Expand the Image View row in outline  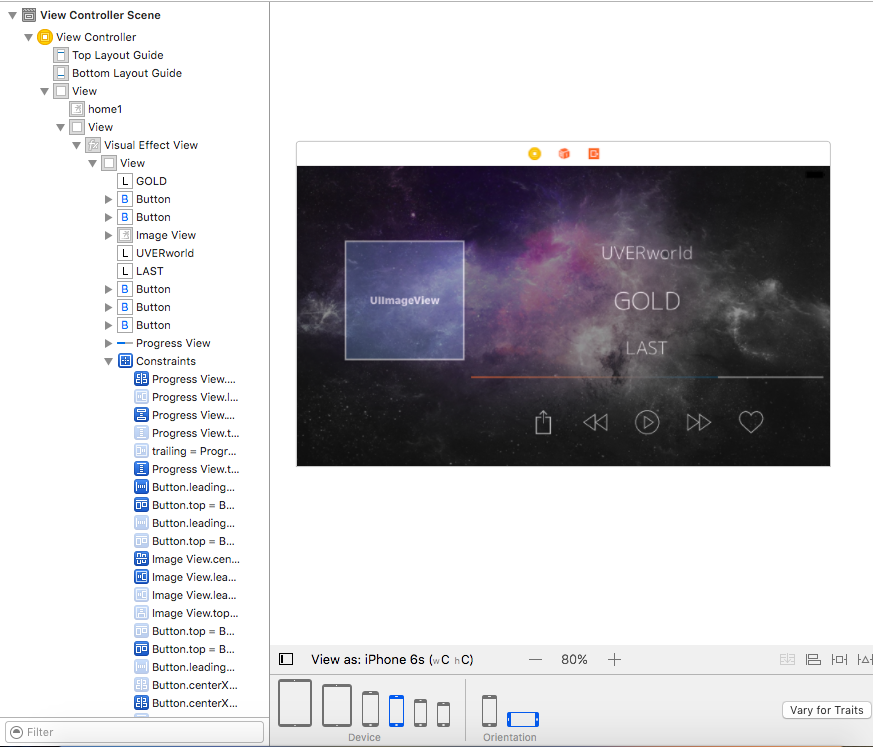click(109, 235)
